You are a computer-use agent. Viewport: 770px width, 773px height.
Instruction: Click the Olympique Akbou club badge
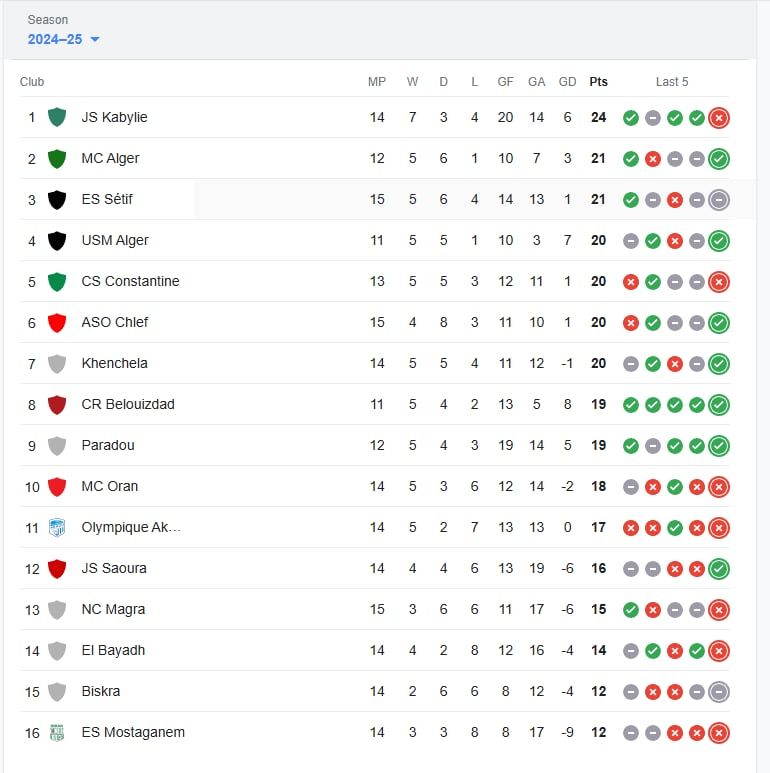tap(57, 527)
